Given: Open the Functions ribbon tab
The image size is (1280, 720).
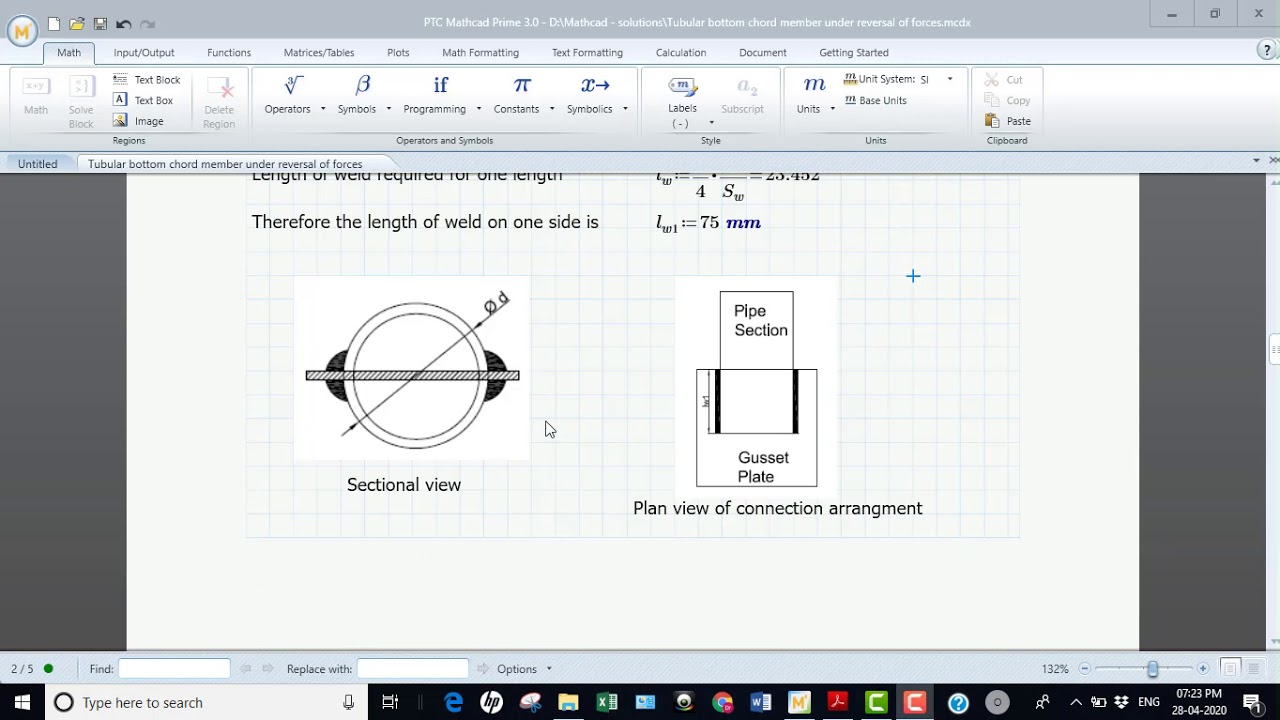Looking at the screenshot, I should tap(229, 52).
